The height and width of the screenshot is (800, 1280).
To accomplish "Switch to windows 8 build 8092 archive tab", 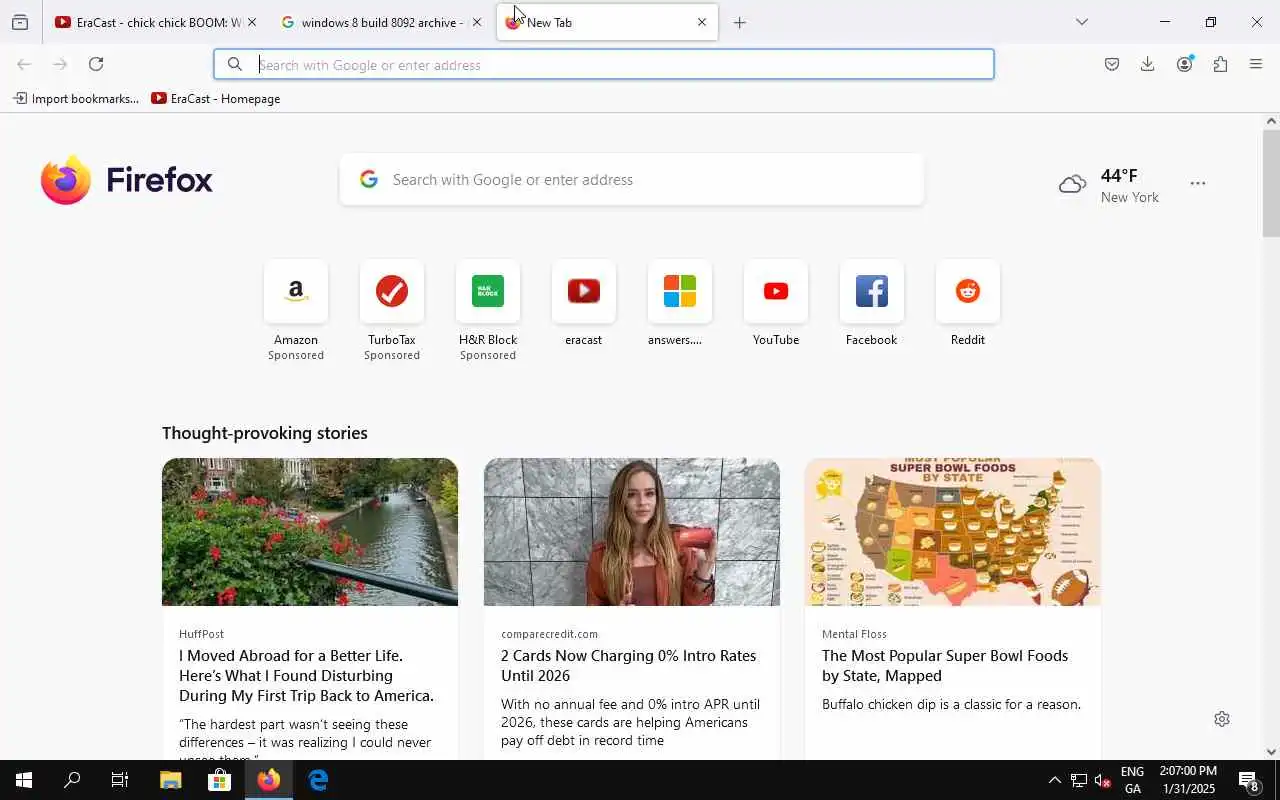I will pyautogui.click(x=372, y=22).
